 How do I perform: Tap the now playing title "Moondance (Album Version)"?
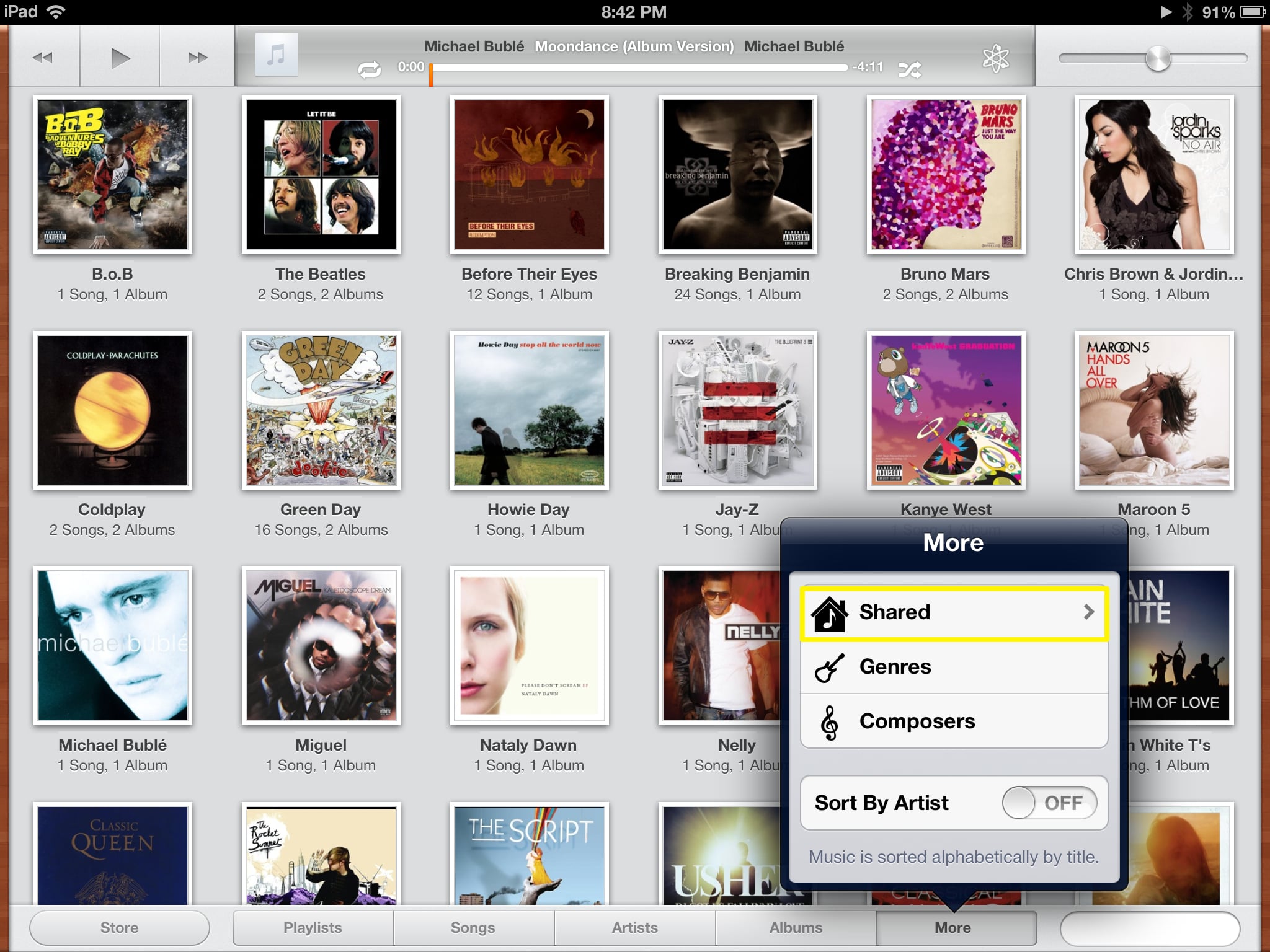pyautogui.click(x=634, y=46)
